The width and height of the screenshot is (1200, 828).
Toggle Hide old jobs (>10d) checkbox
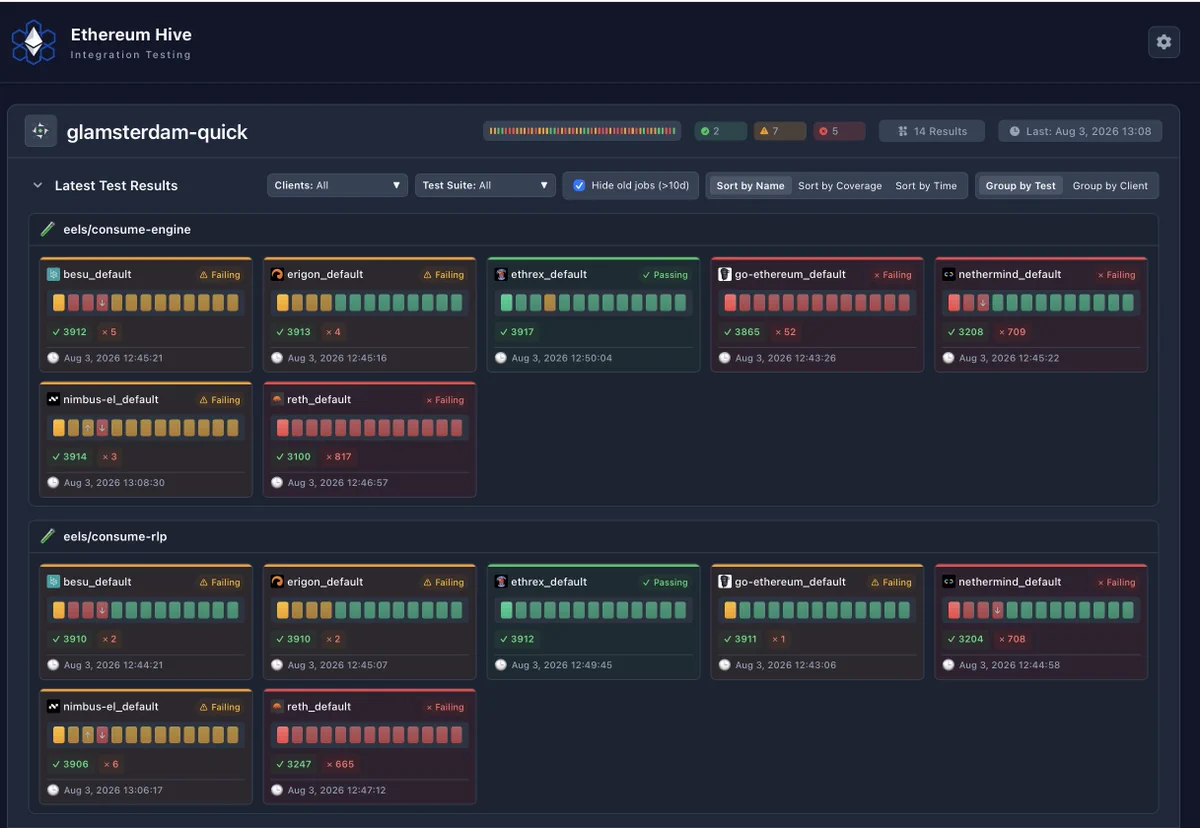pyautogui.click(x=579, y=185)
